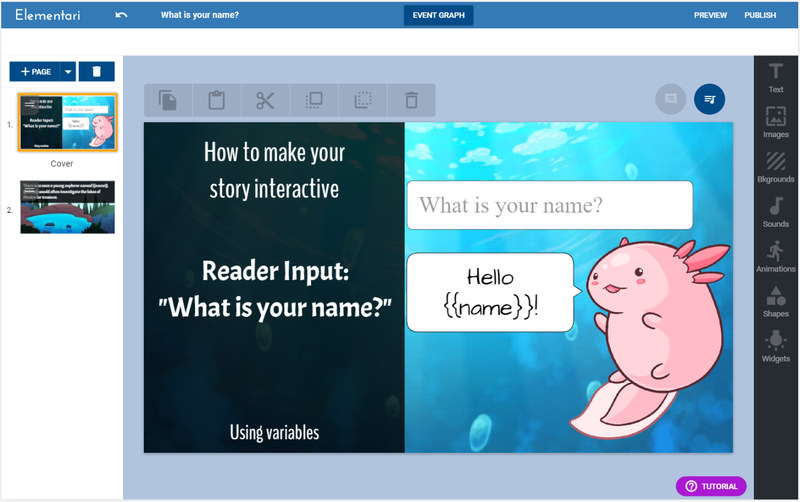This screenshot has width=800, height=502.
Task: Open the Sounds panel
Action: [776, 212]
